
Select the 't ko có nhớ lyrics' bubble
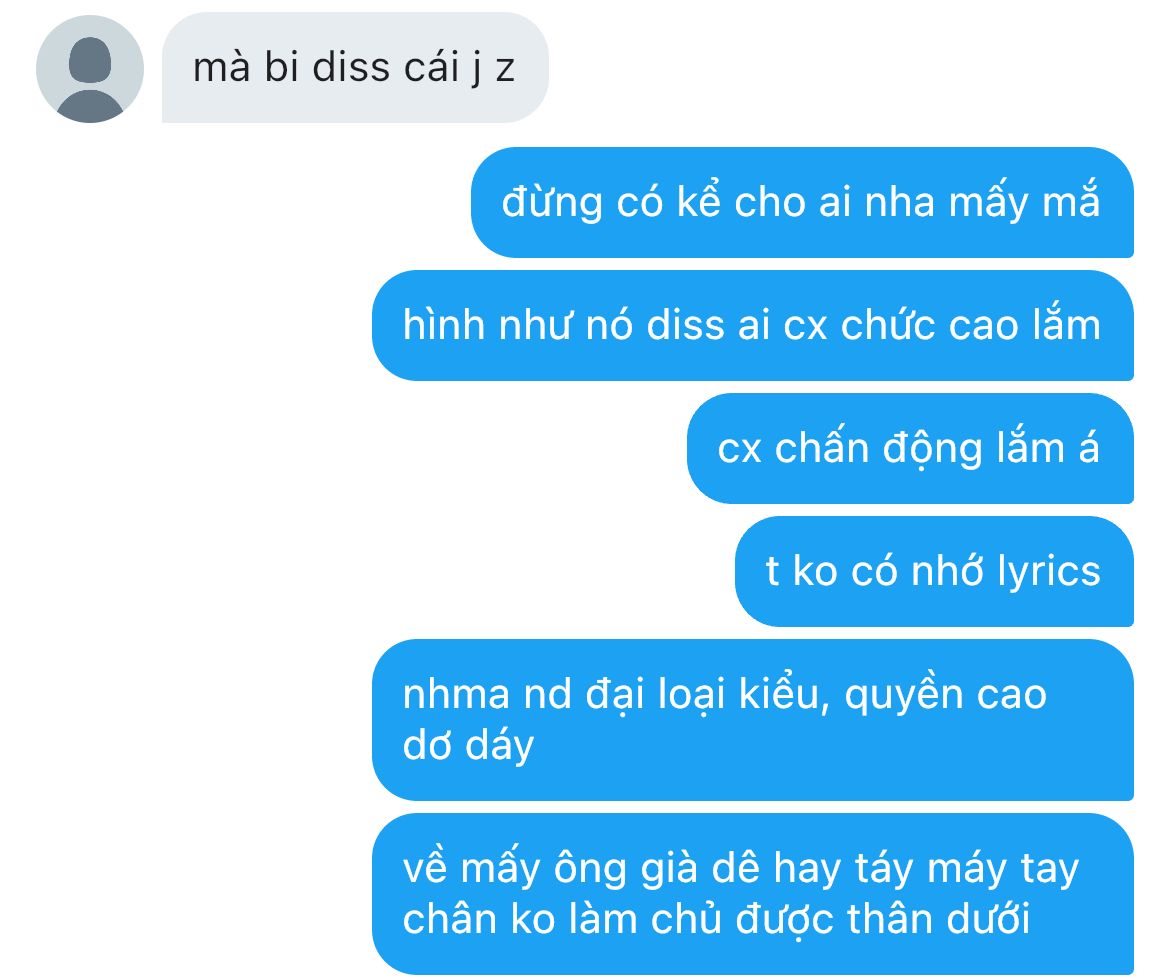pyautogui.click(x=934, y=571)
